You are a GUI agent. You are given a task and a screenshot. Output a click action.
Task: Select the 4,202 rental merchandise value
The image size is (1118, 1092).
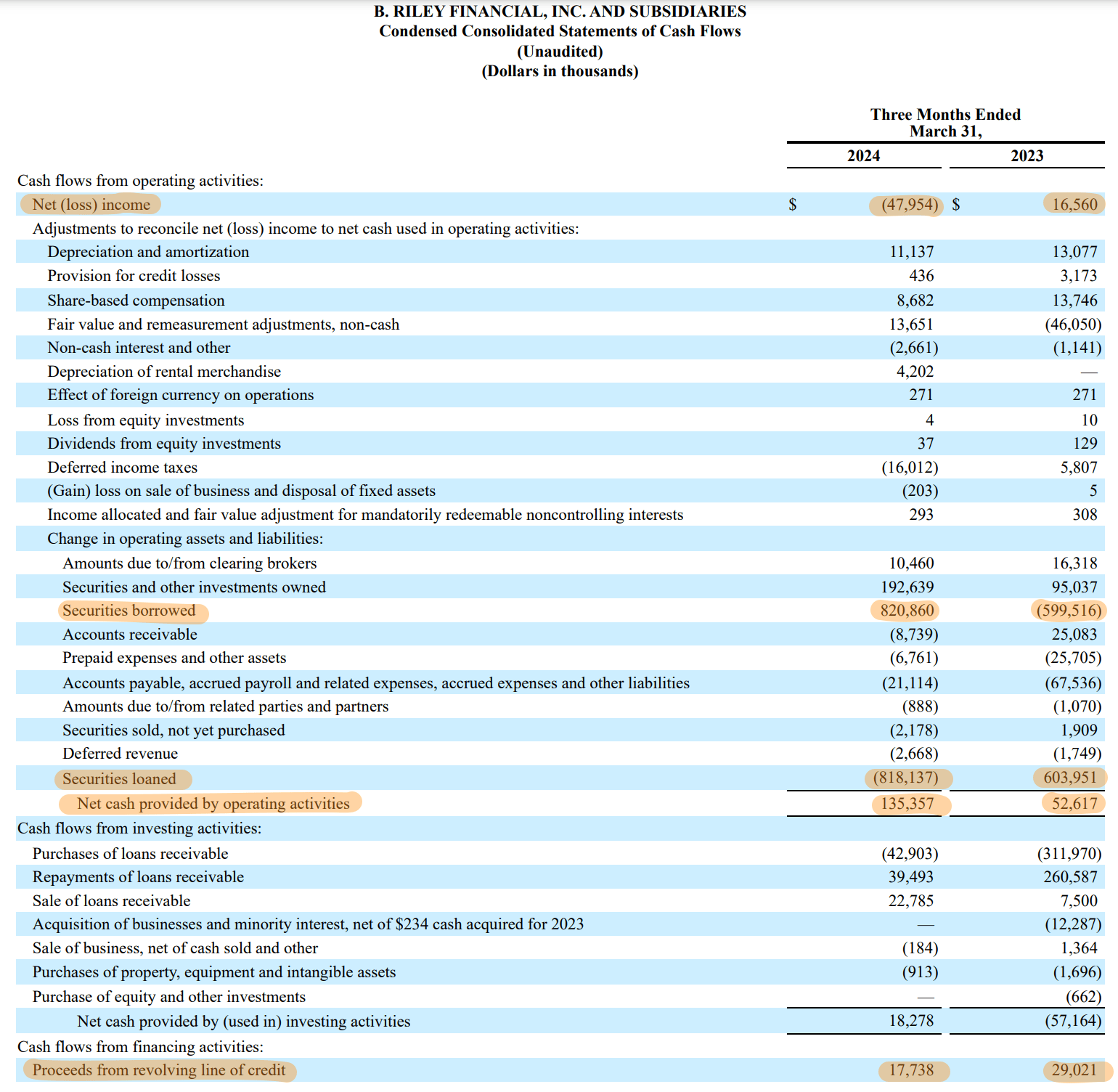pyautogui.click(x=915, y=372)
